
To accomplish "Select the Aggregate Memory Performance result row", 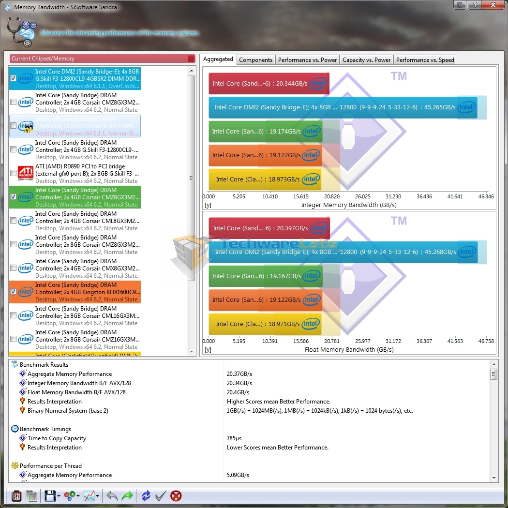I will click(x=250, y=374).
